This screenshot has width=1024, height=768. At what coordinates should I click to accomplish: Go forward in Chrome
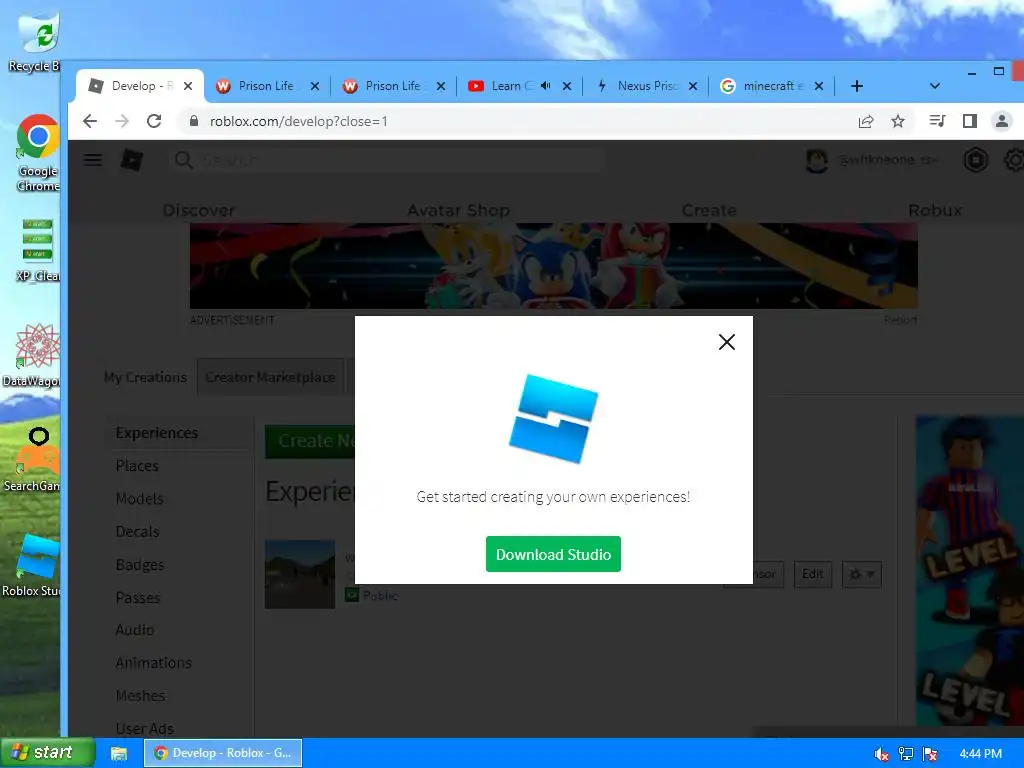tap(122, 121)
